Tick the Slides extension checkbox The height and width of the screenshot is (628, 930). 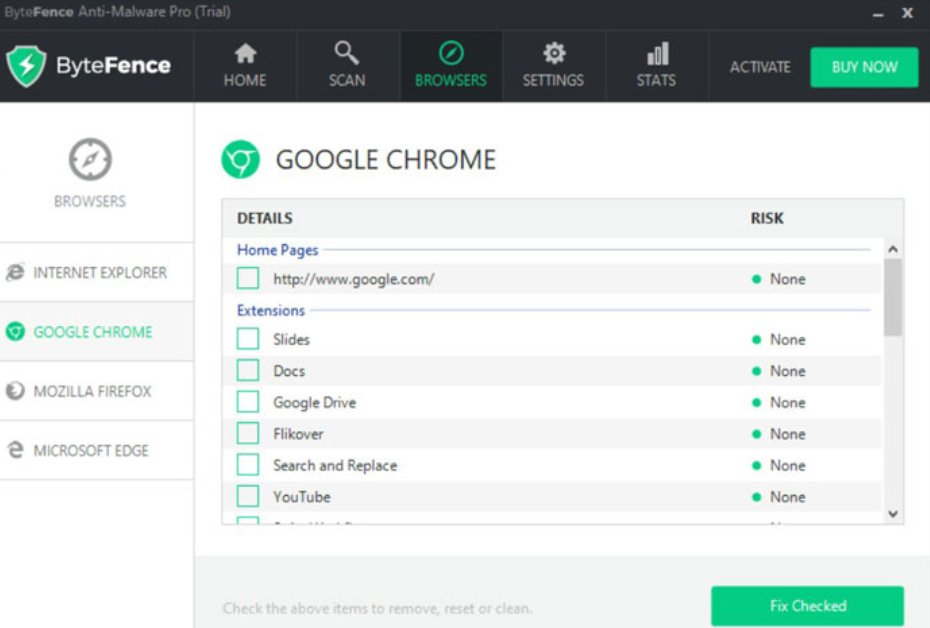[x=248, y=339]
